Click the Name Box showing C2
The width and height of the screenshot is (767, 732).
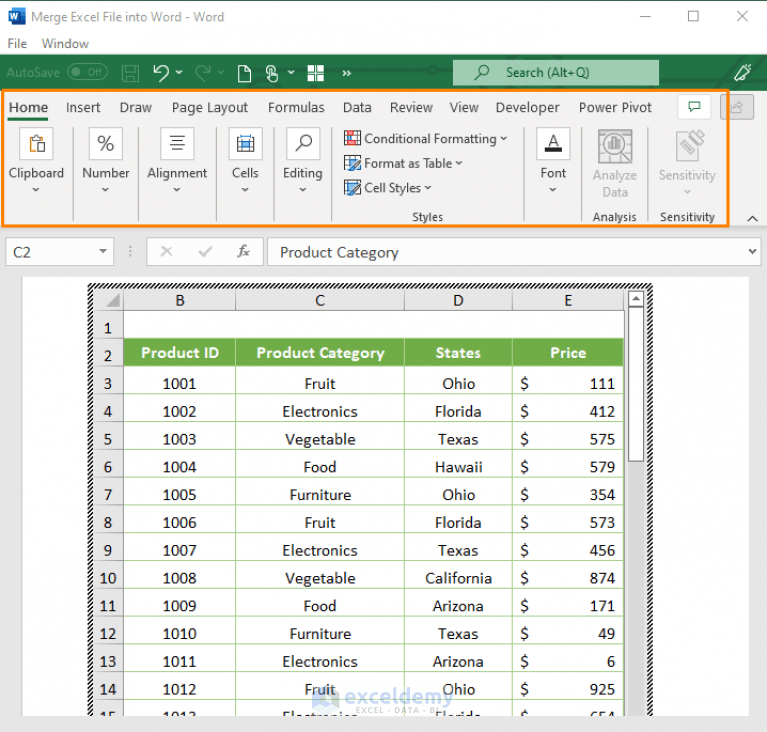coord(54,252)
